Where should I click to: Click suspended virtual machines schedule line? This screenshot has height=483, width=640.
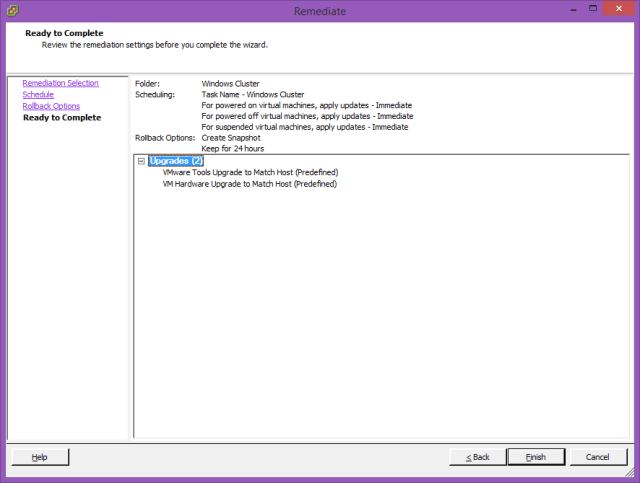tap(305, 127)
